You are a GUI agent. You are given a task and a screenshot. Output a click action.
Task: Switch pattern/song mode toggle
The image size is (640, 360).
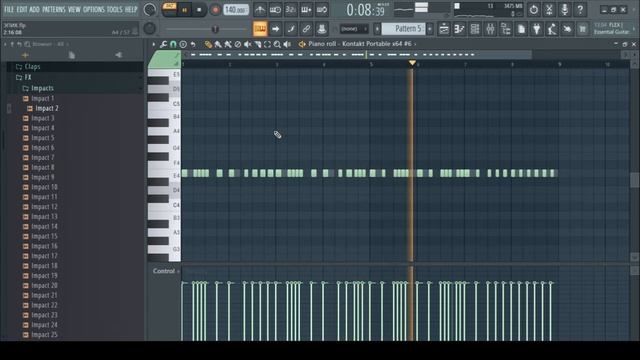(169, 9)
